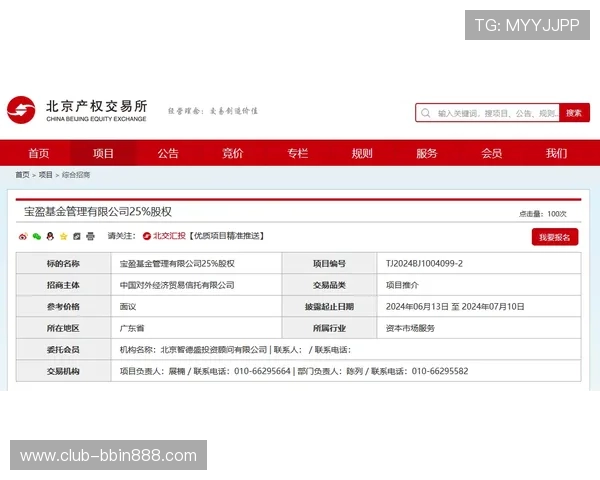Share via the QQ penguin icon

tap(50, 236)
